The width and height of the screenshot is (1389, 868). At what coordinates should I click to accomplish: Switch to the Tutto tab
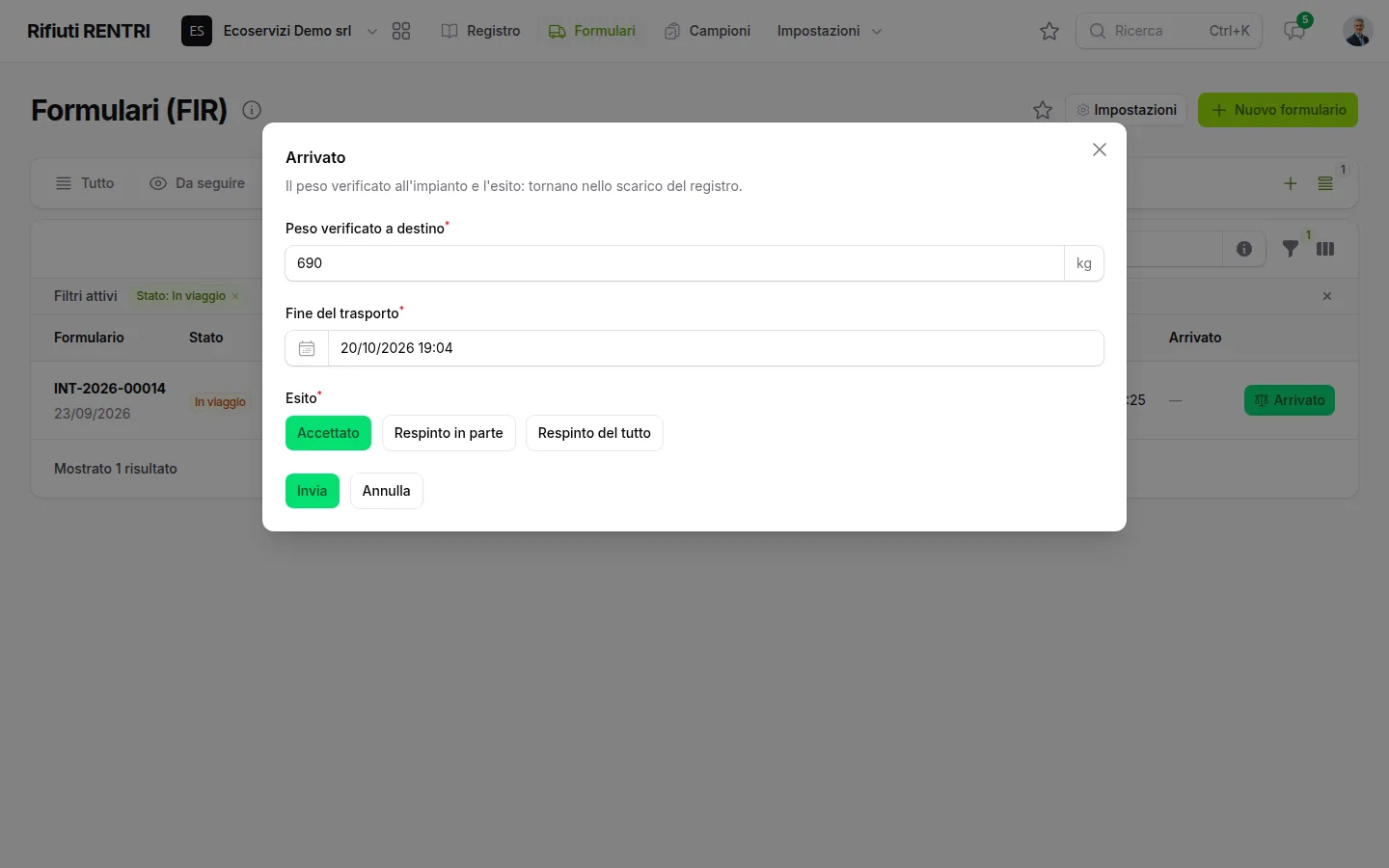point(85,183)
